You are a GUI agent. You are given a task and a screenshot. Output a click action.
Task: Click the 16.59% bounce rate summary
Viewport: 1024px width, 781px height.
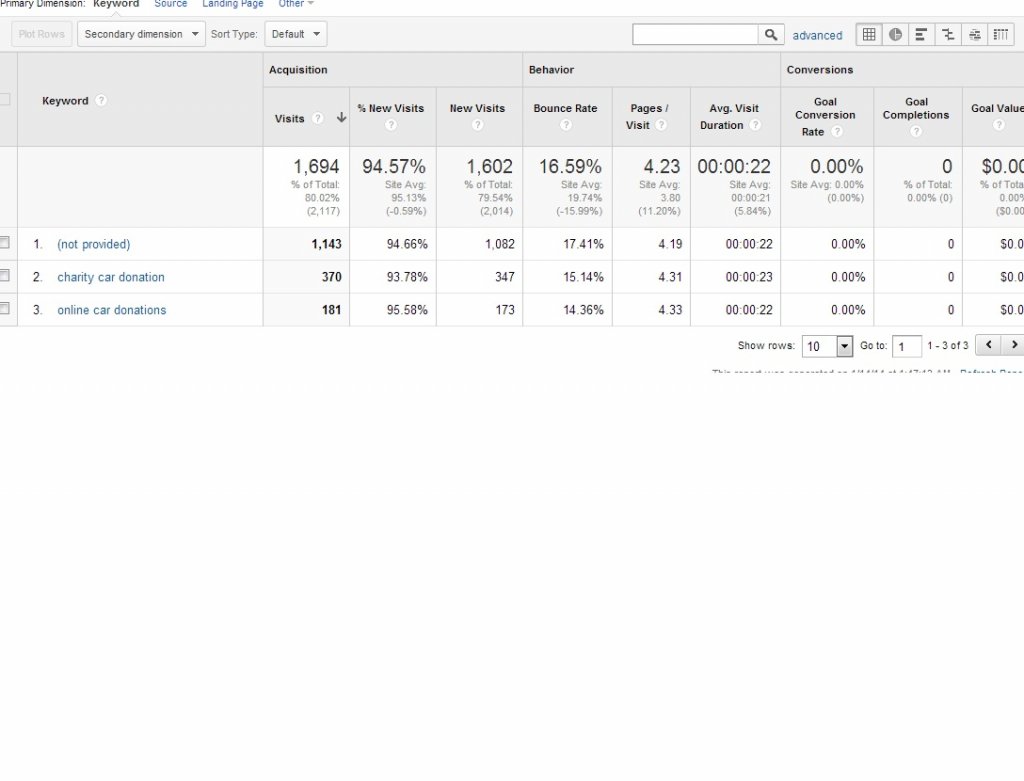click(570, 167)
